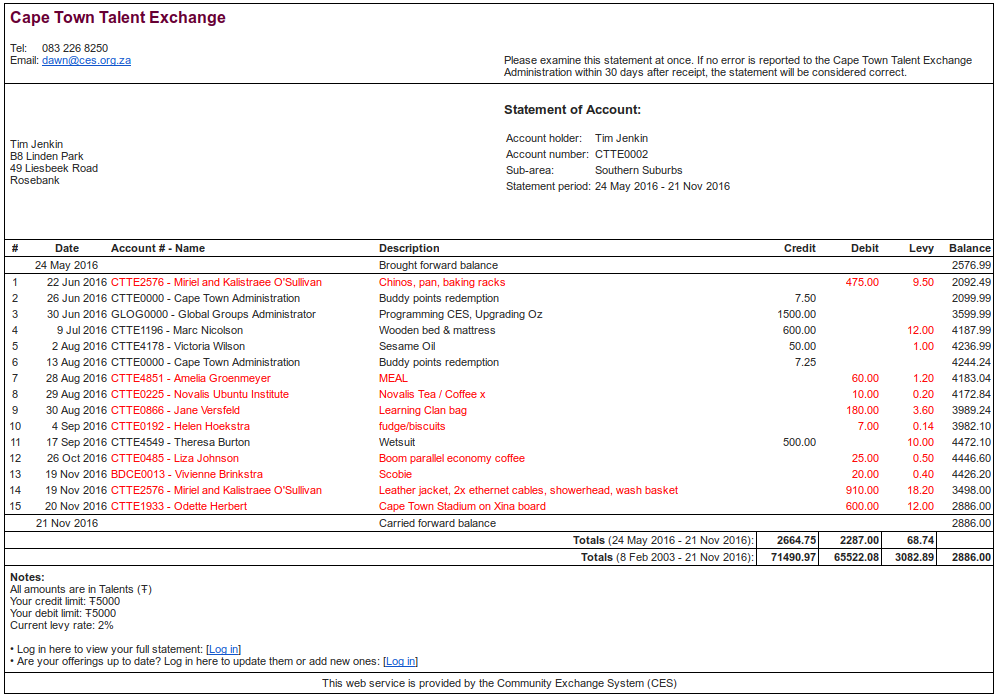The image size is (996, 698).
Task: Click the dawn@ces.org.za email link
Action: tap(86, 60)
